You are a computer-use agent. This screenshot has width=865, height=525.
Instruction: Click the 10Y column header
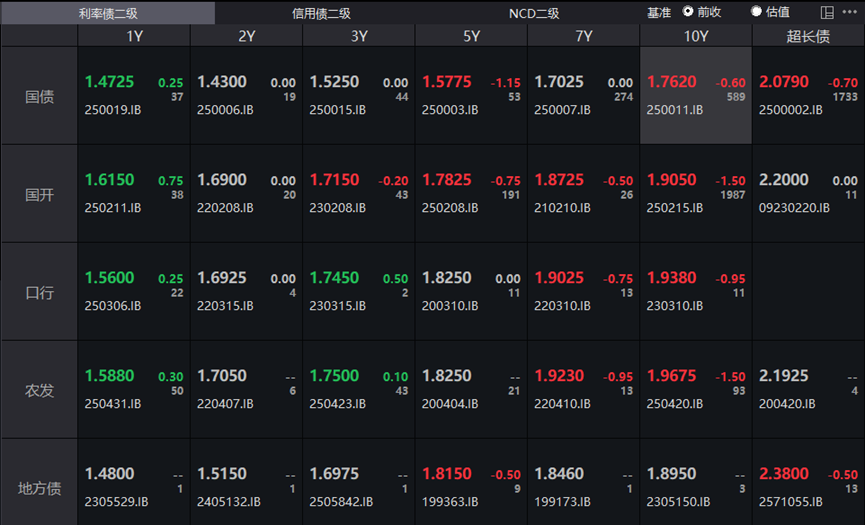click(x=696, y=36)
